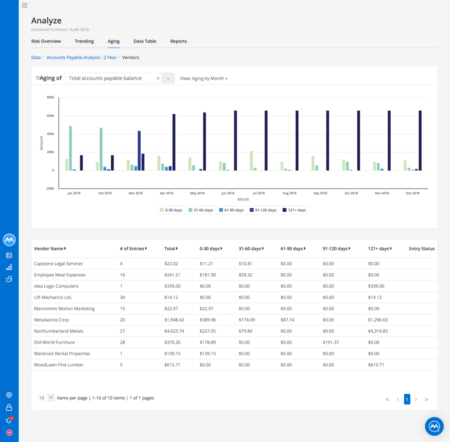Viewport: 450px width, 442px height.
Task: Click the $1,296.63 value for Metalworks Corp
Action: point(378,320)
